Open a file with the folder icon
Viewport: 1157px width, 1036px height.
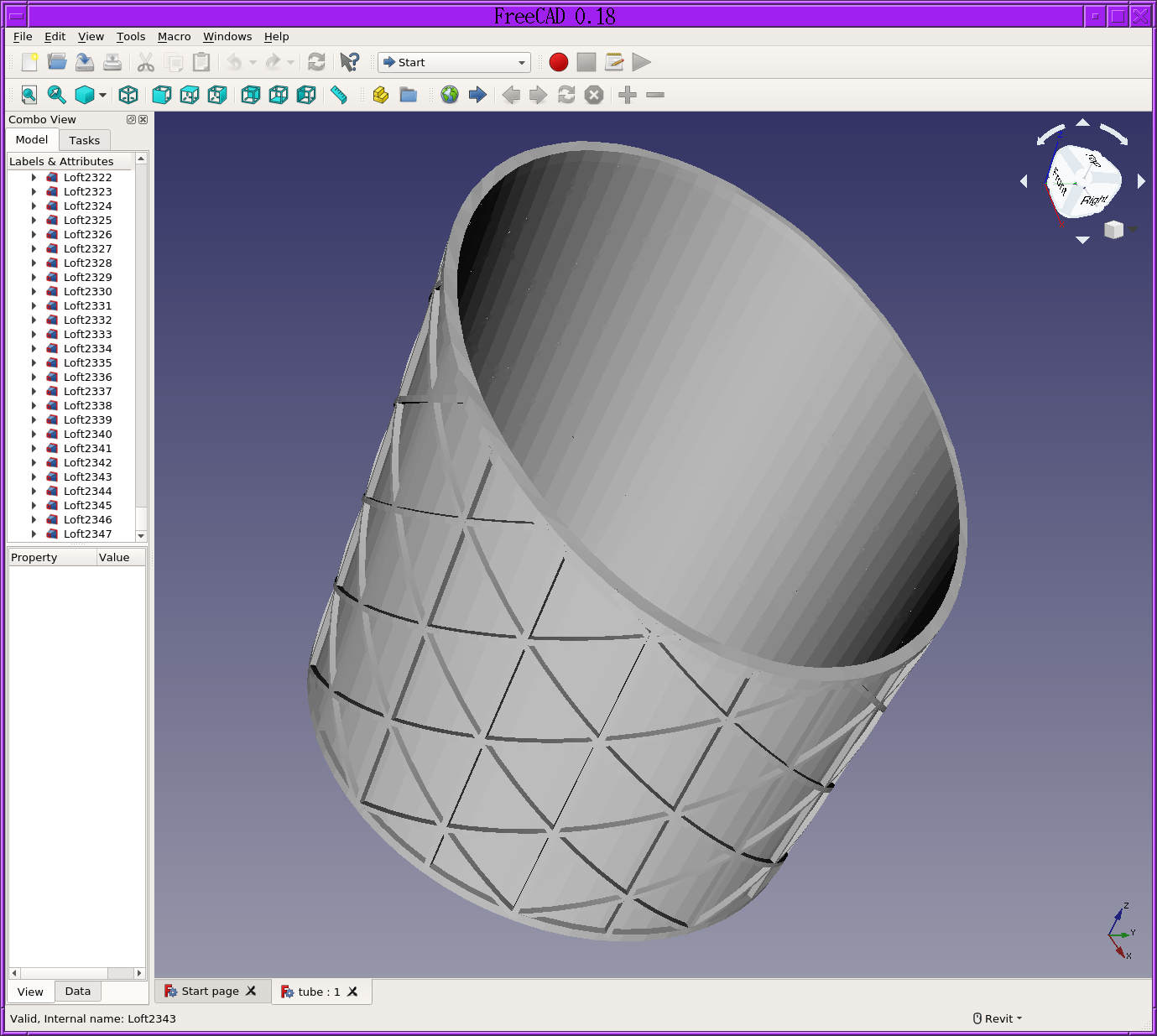coord(57,62)
